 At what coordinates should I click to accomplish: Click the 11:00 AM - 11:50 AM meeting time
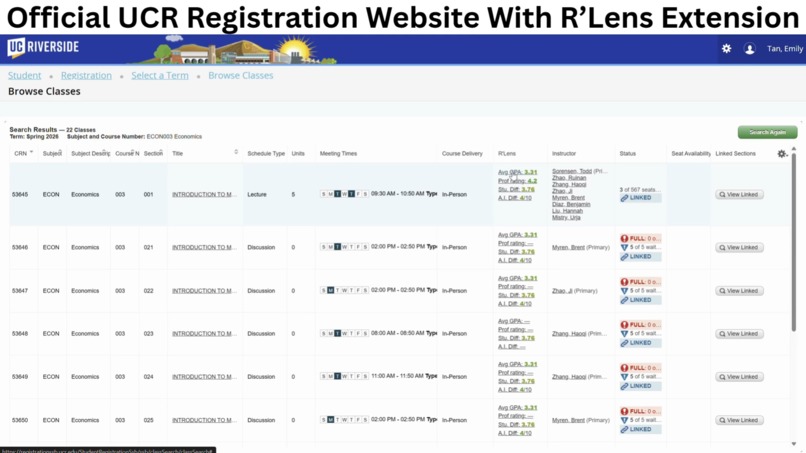[397, 376]
